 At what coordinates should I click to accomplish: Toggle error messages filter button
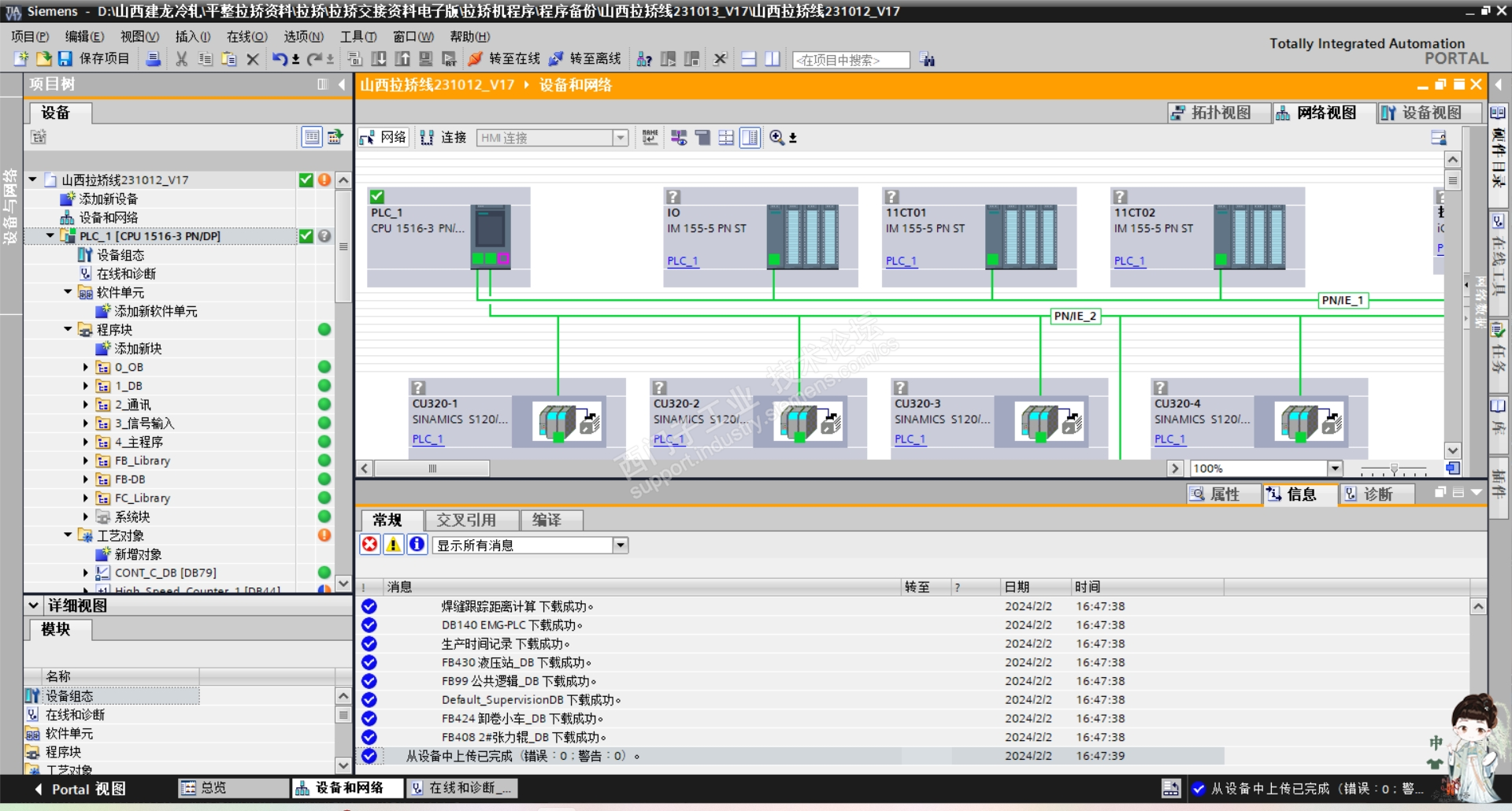369,545
